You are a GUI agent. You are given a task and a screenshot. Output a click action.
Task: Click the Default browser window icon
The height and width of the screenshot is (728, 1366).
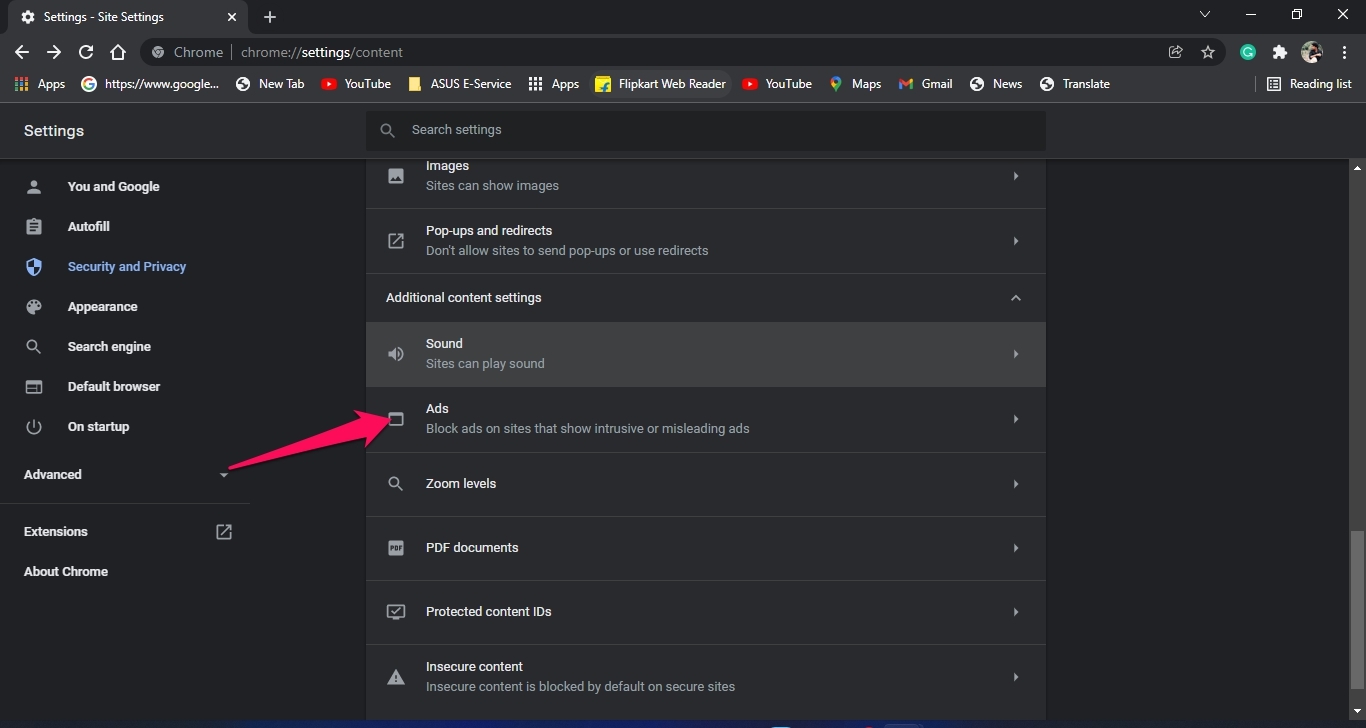click(34, 387)
